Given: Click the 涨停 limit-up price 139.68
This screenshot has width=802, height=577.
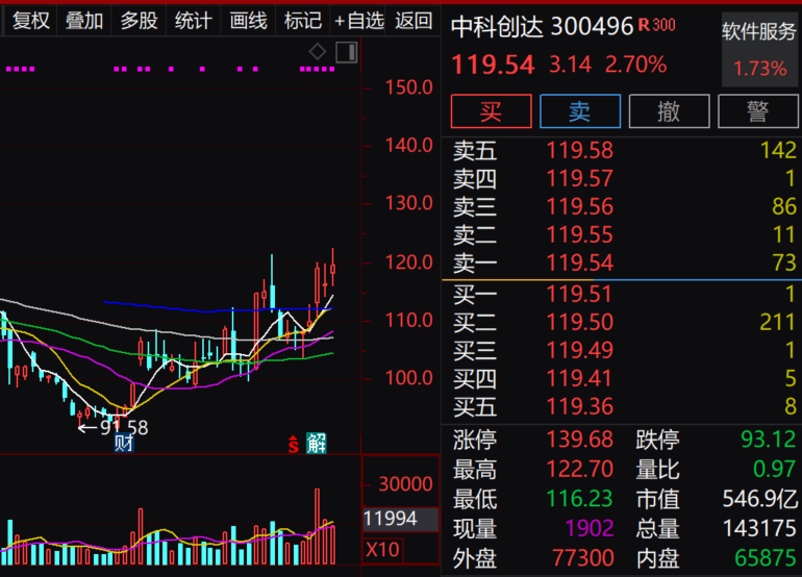Looking at the screenshot, I should pyautogui.click(x=580, y=439).
